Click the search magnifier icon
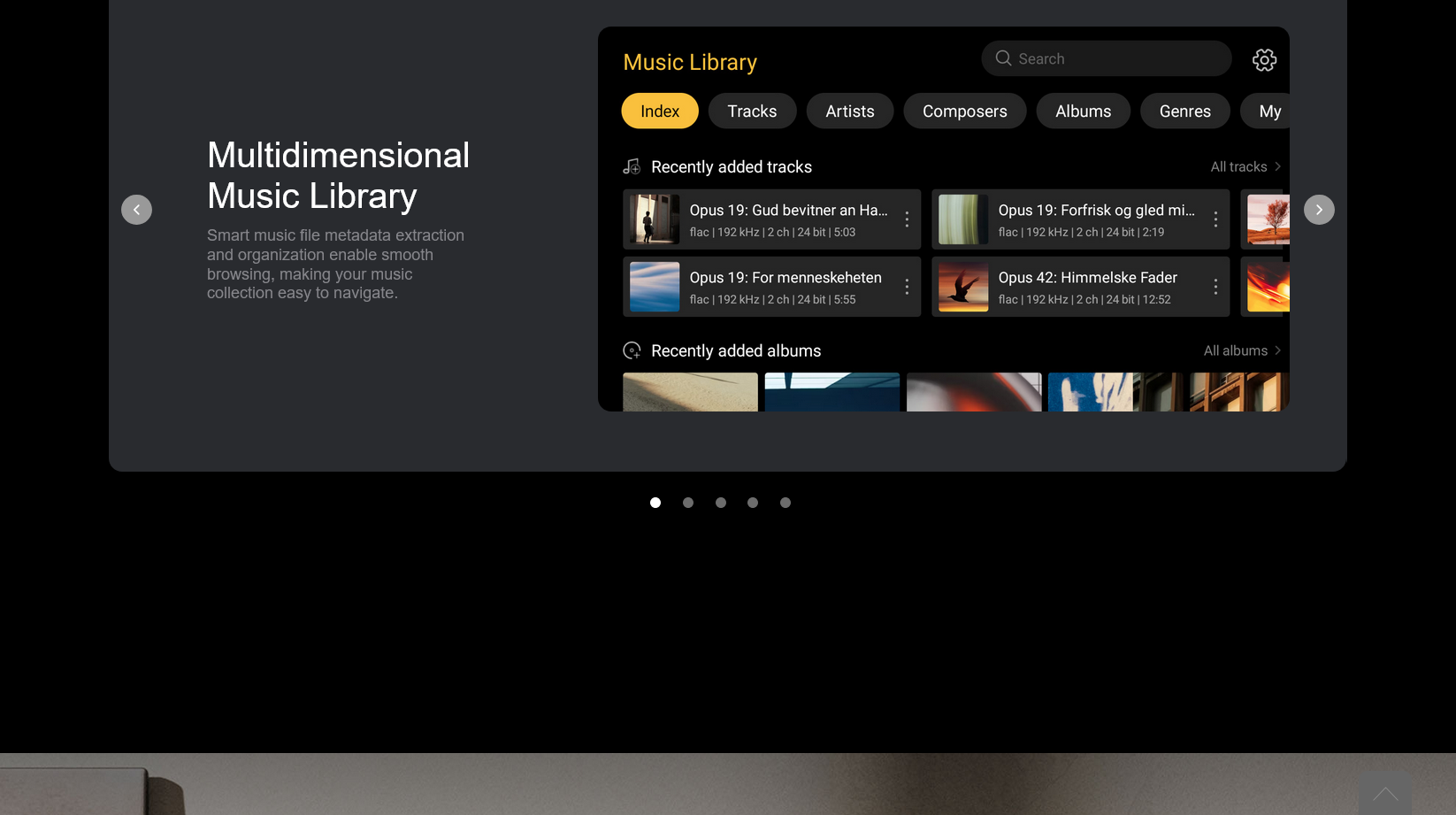The height and width of the screenshot is (815, 1456). click(x=1003, y=58)
